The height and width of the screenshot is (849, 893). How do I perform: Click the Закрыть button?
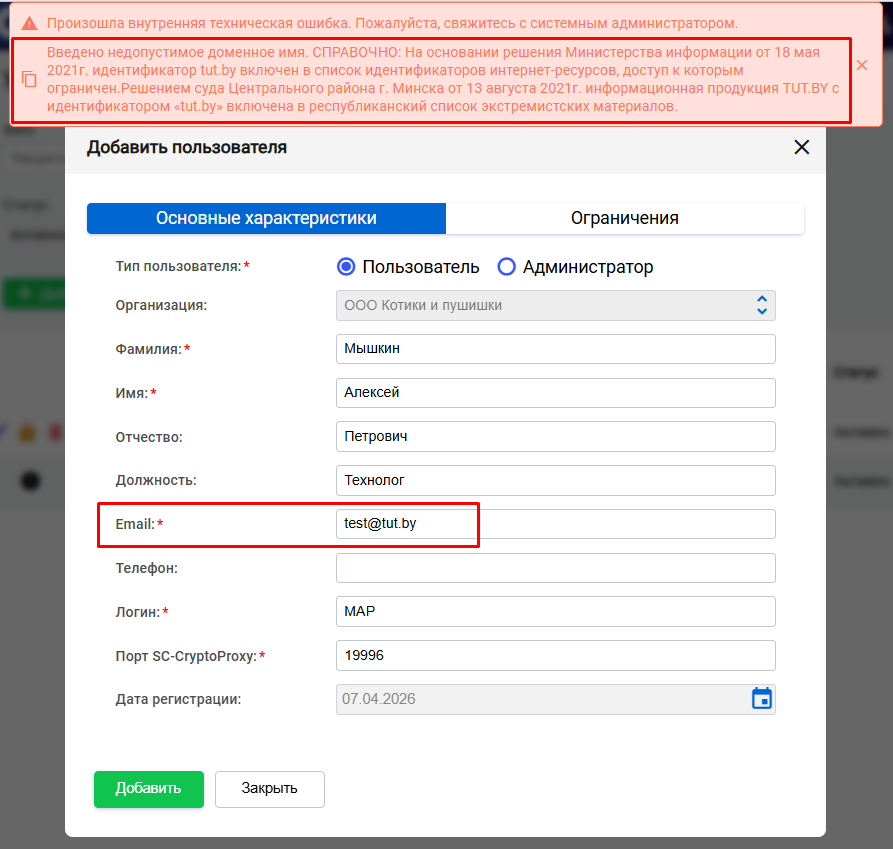click(x=269, y=788)
